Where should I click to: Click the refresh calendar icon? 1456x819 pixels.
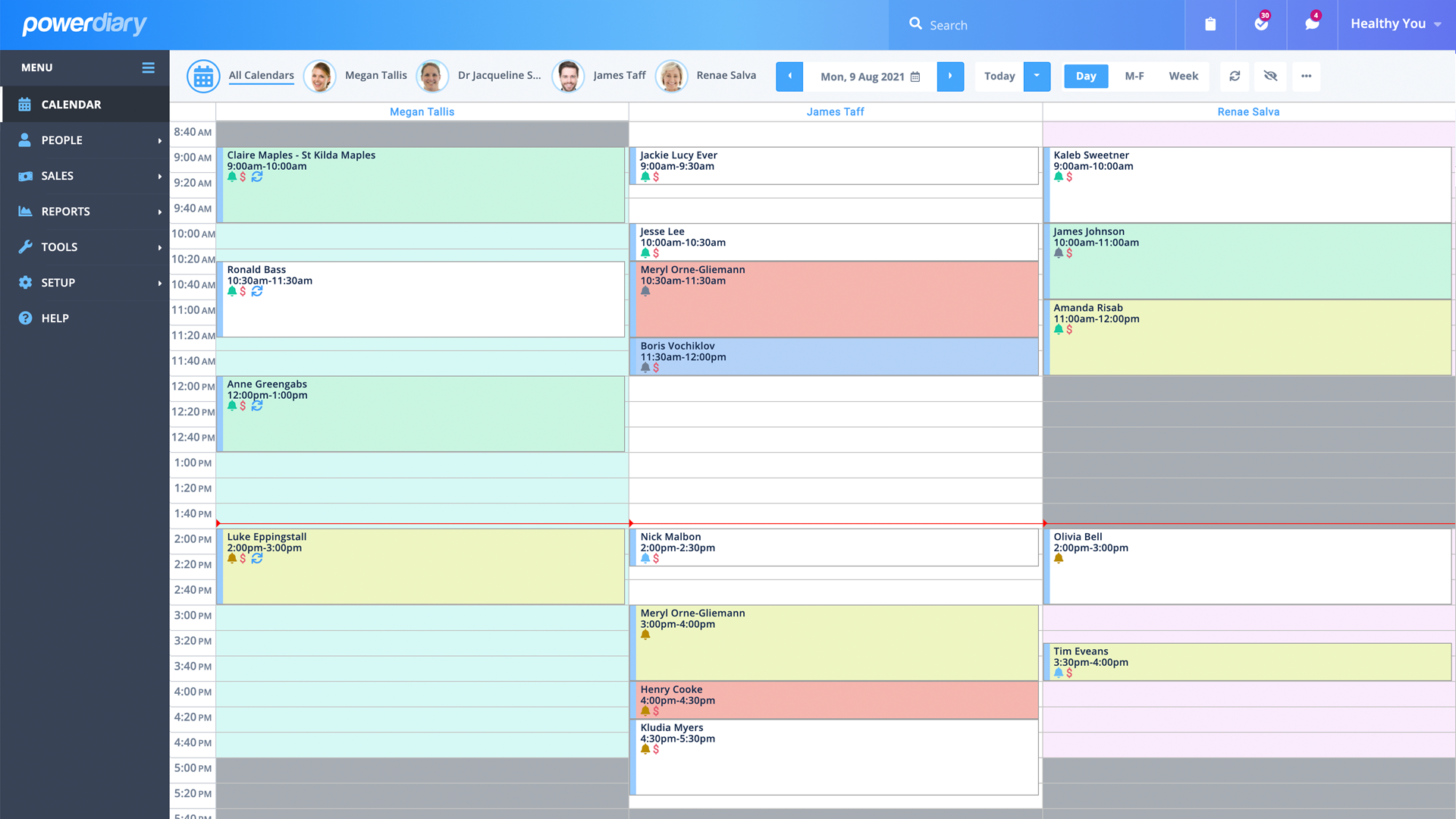point(1235,76)
